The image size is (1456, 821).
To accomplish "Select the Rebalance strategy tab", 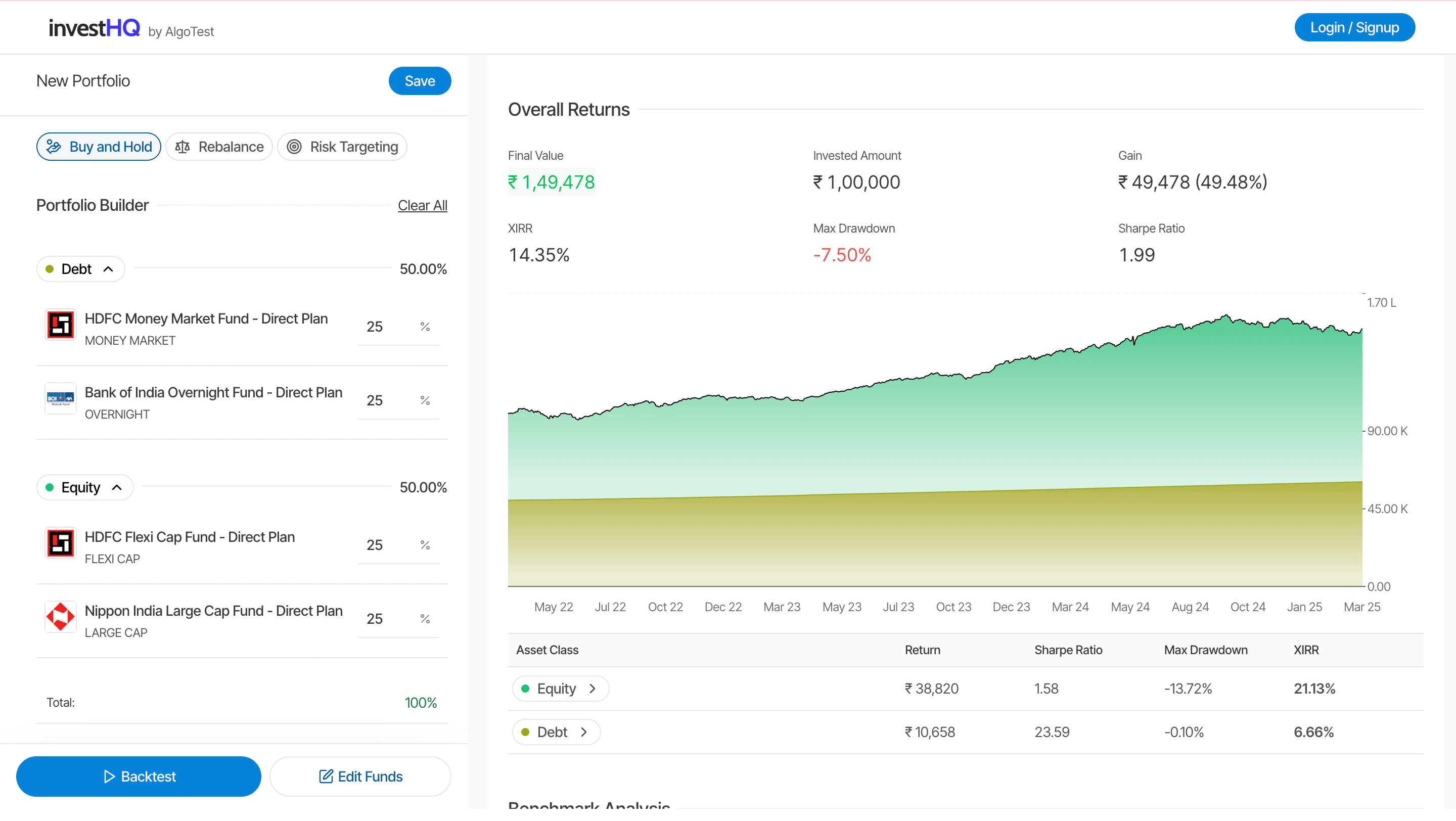I will click(219, 147).
